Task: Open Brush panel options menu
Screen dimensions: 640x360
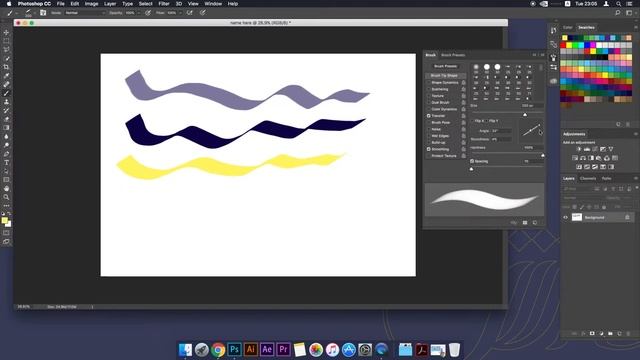Action: click(542, 55)
